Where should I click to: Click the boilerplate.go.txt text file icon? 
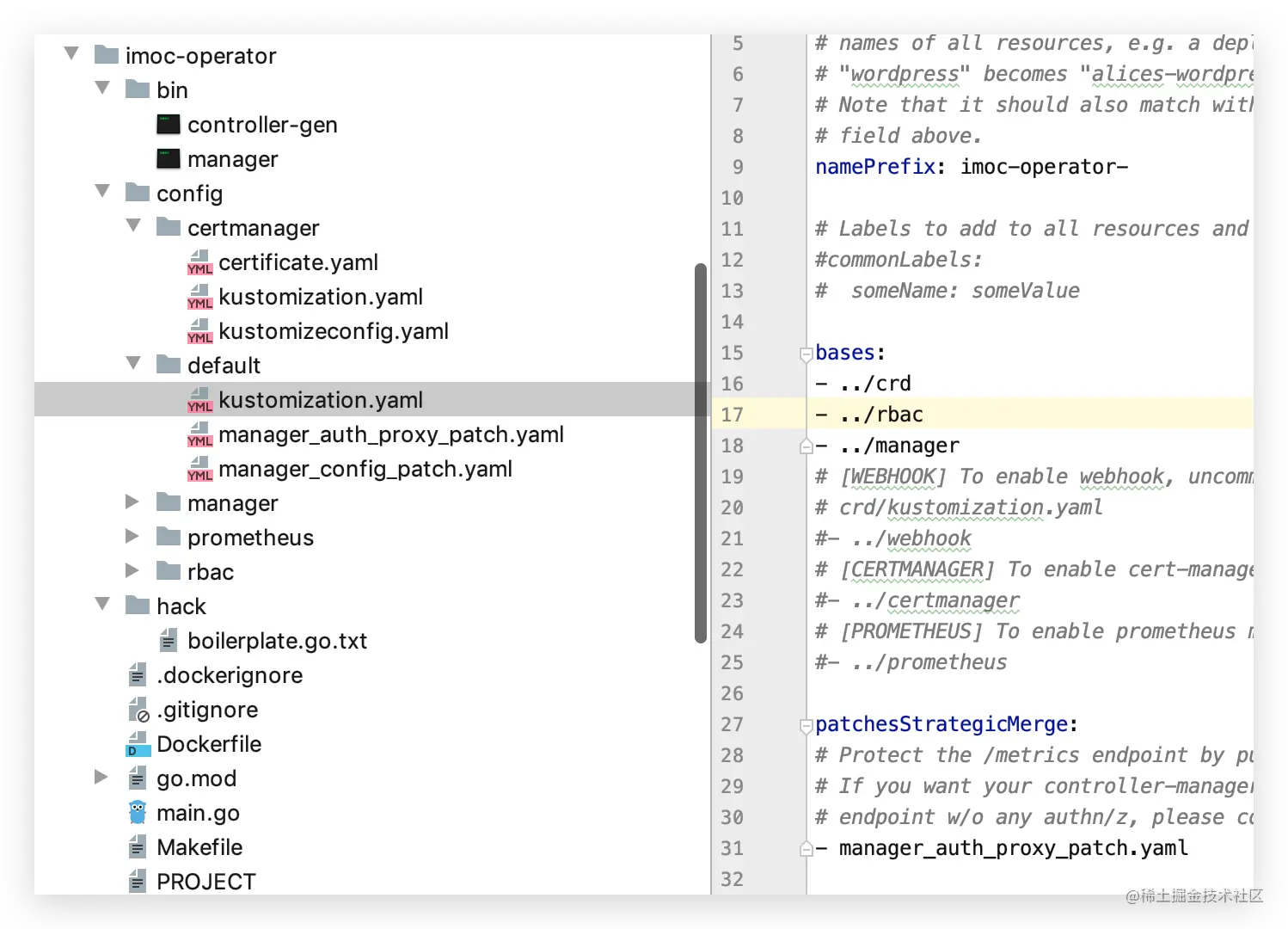tap(169, 641)
